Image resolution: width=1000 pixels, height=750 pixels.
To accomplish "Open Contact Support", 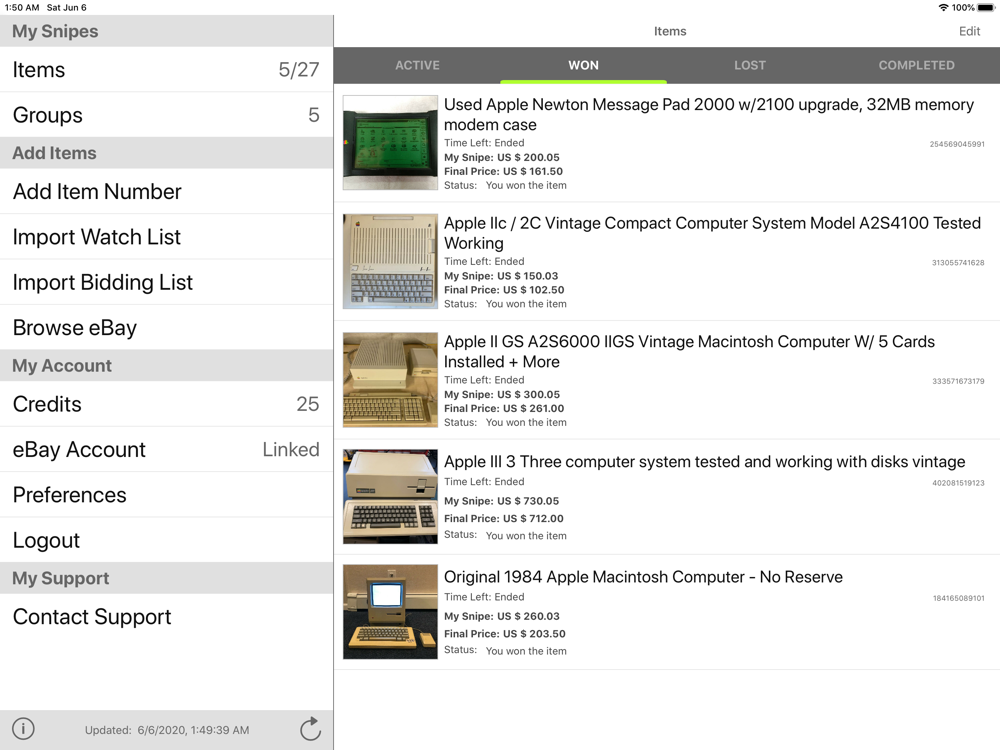I will pyautogui.click(x=166, y=616).
